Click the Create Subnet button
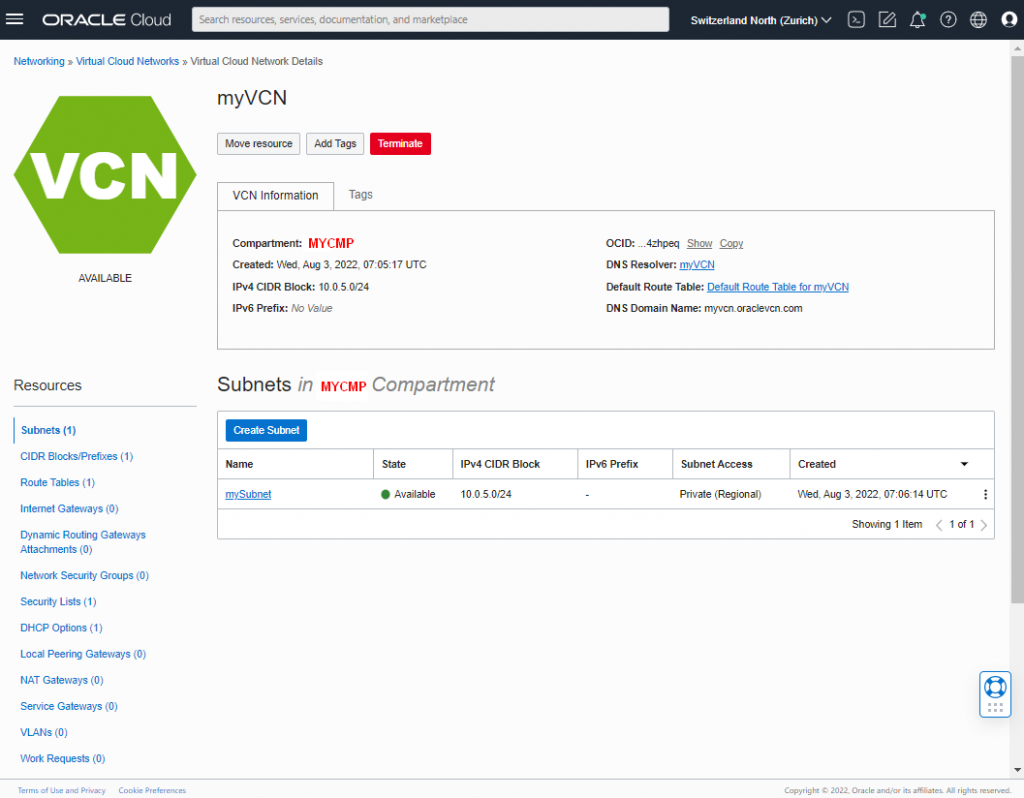Image resolution: width=1024 pixels, height=798 pixels. pos(266,430)
